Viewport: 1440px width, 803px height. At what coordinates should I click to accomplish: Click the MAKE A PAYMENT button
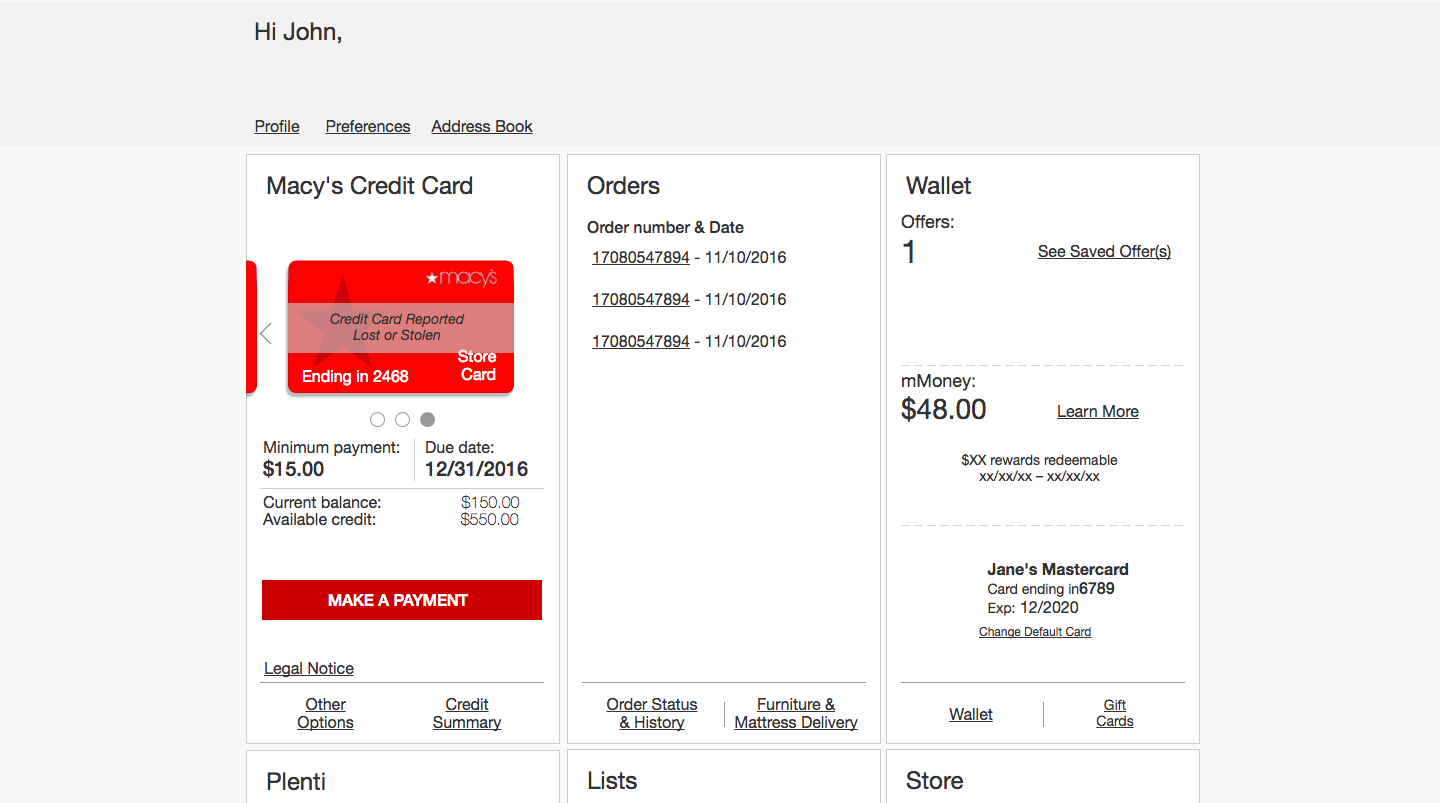point(402,600)
